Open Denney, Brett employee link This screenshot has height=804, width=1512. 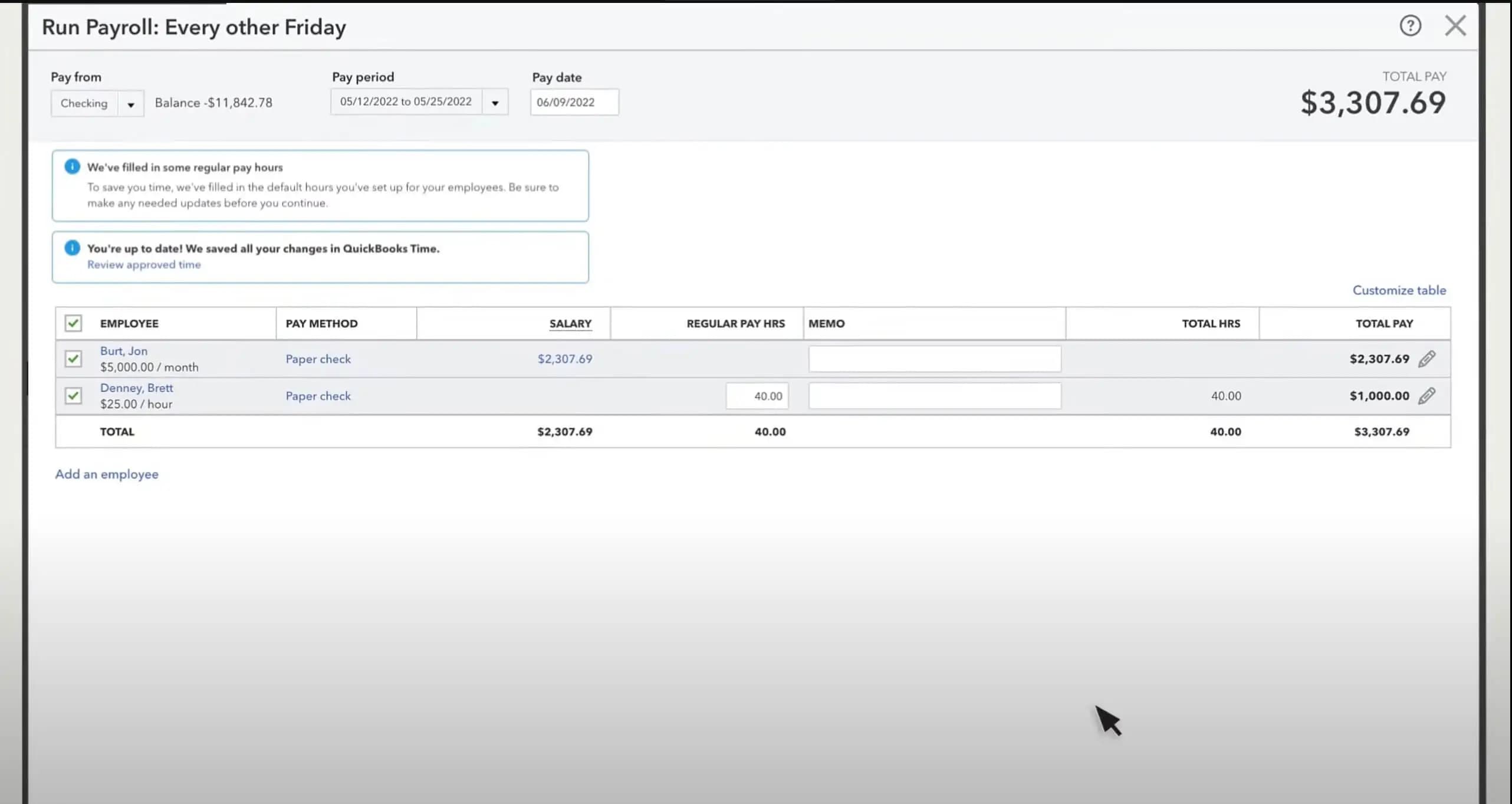[x=136, y=388]
